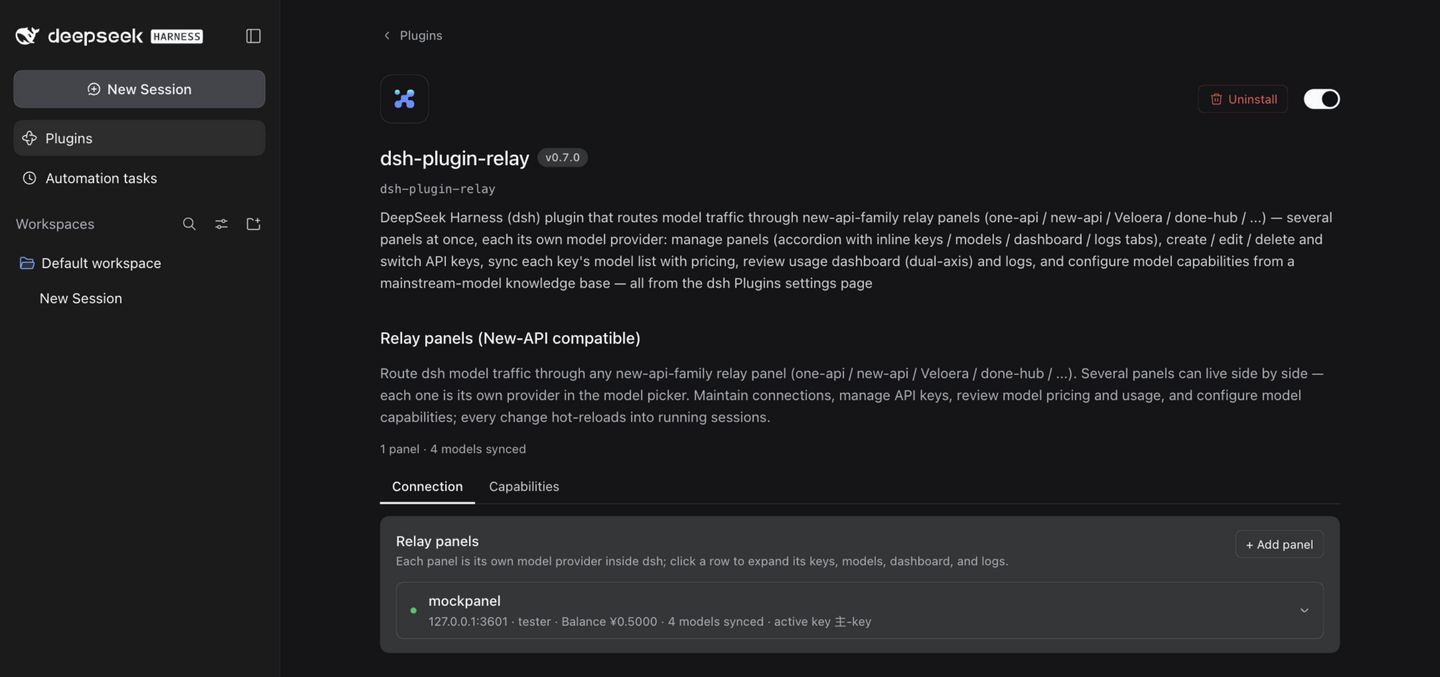
Task: Click the Workspaces heading
Action: point(55,224)
